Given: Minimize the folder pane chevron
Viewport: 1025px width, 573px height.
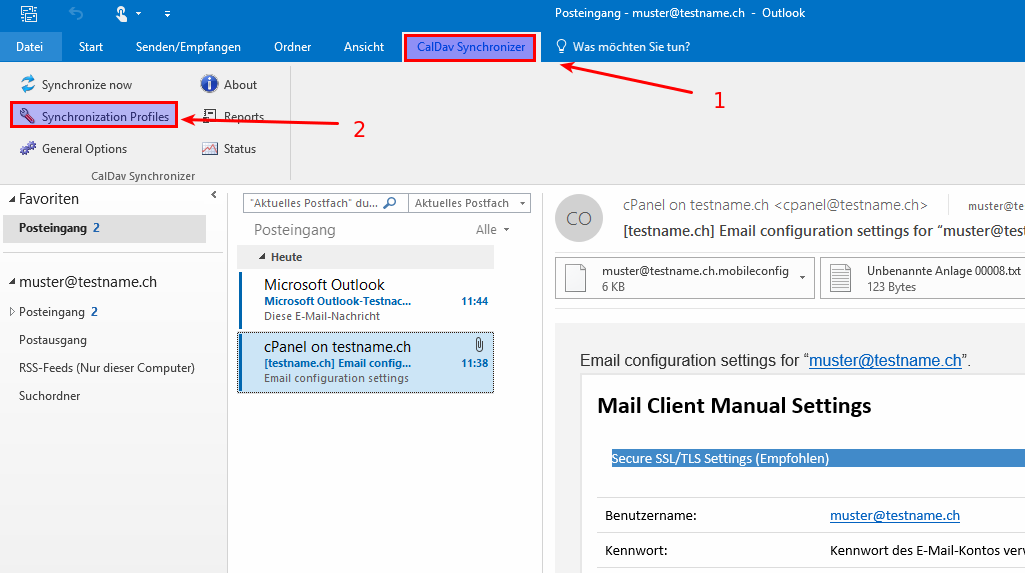Looking at the screenshot, I should coord(214,195).
